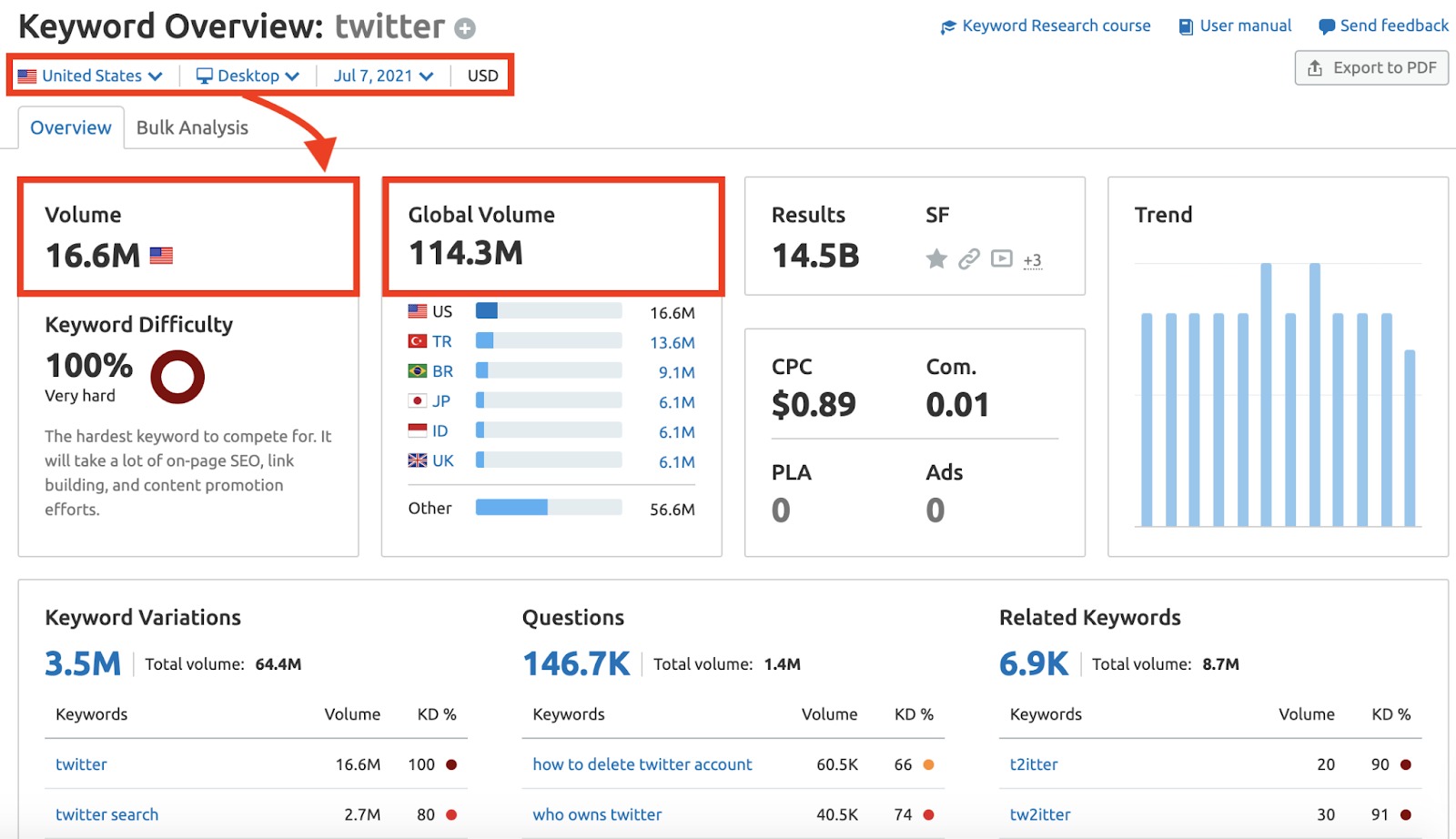1456x839 pixels.
Task: Click the ID country code link
Action: click(x=440, y=430)
